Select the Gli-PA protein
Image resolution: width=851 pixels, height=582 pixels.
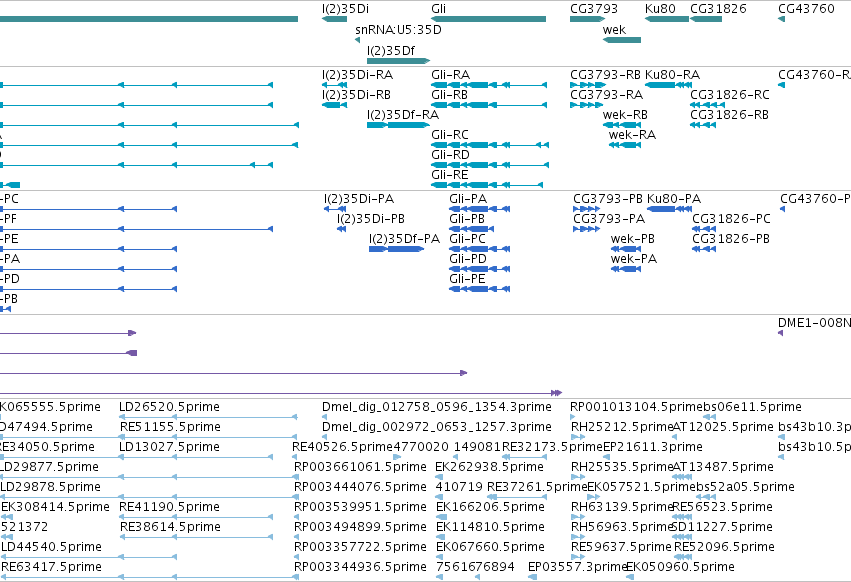pos(479,209)
